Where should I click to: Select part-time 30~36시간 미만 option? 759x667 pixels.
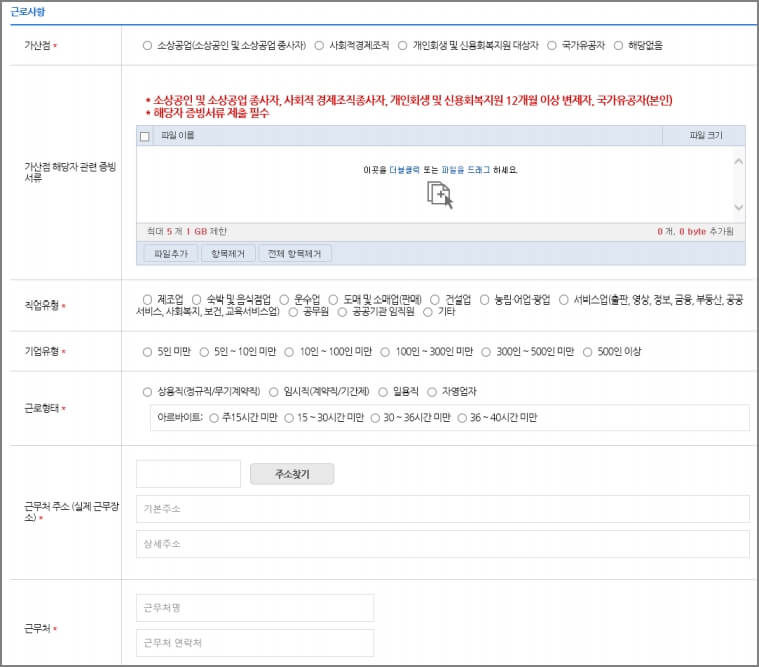point(375,418)
